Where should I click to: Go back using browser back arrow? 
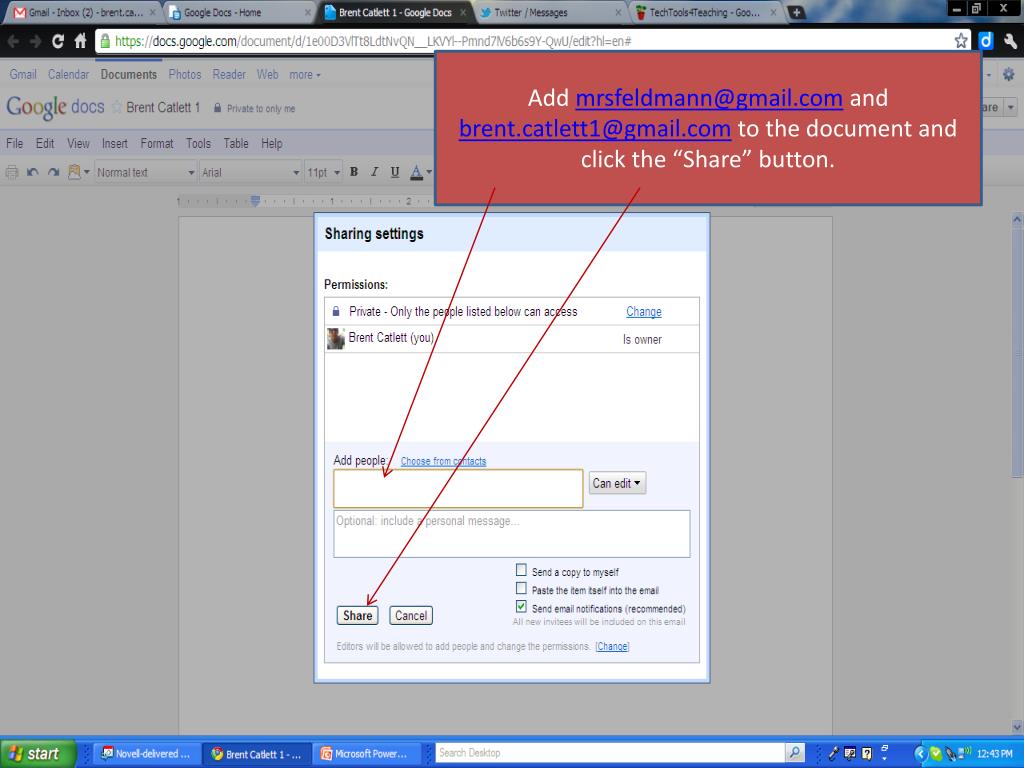pyautogui.click(x=12, y=41)
